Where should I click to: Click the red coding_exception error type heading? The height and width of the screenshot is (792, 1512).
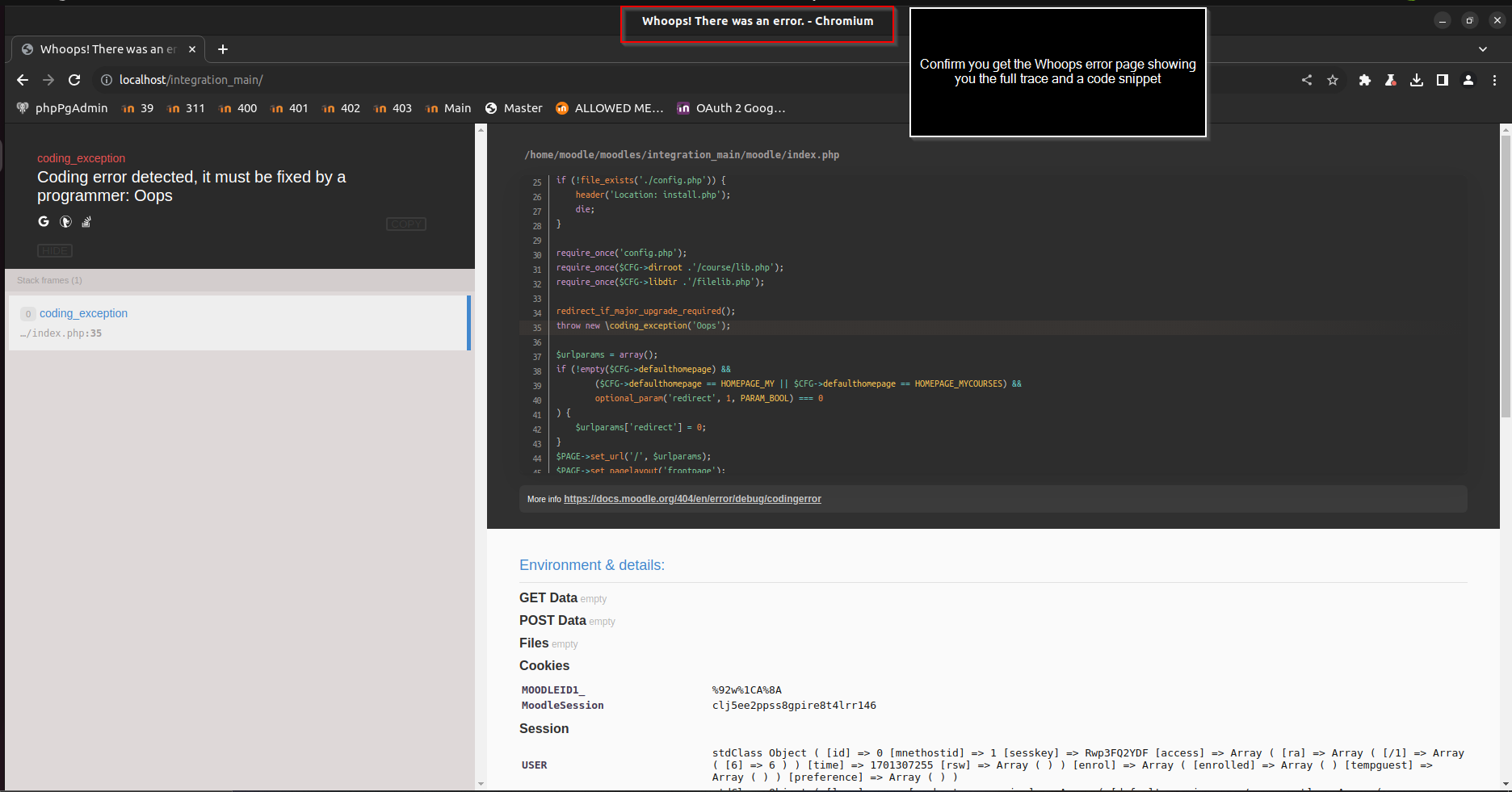click(81, 158)
